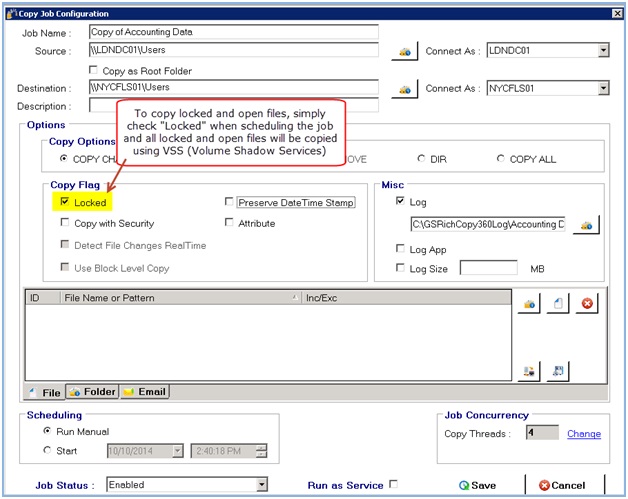
Task: Open the Source Connect As dropdown
Action: pos(603,50)
